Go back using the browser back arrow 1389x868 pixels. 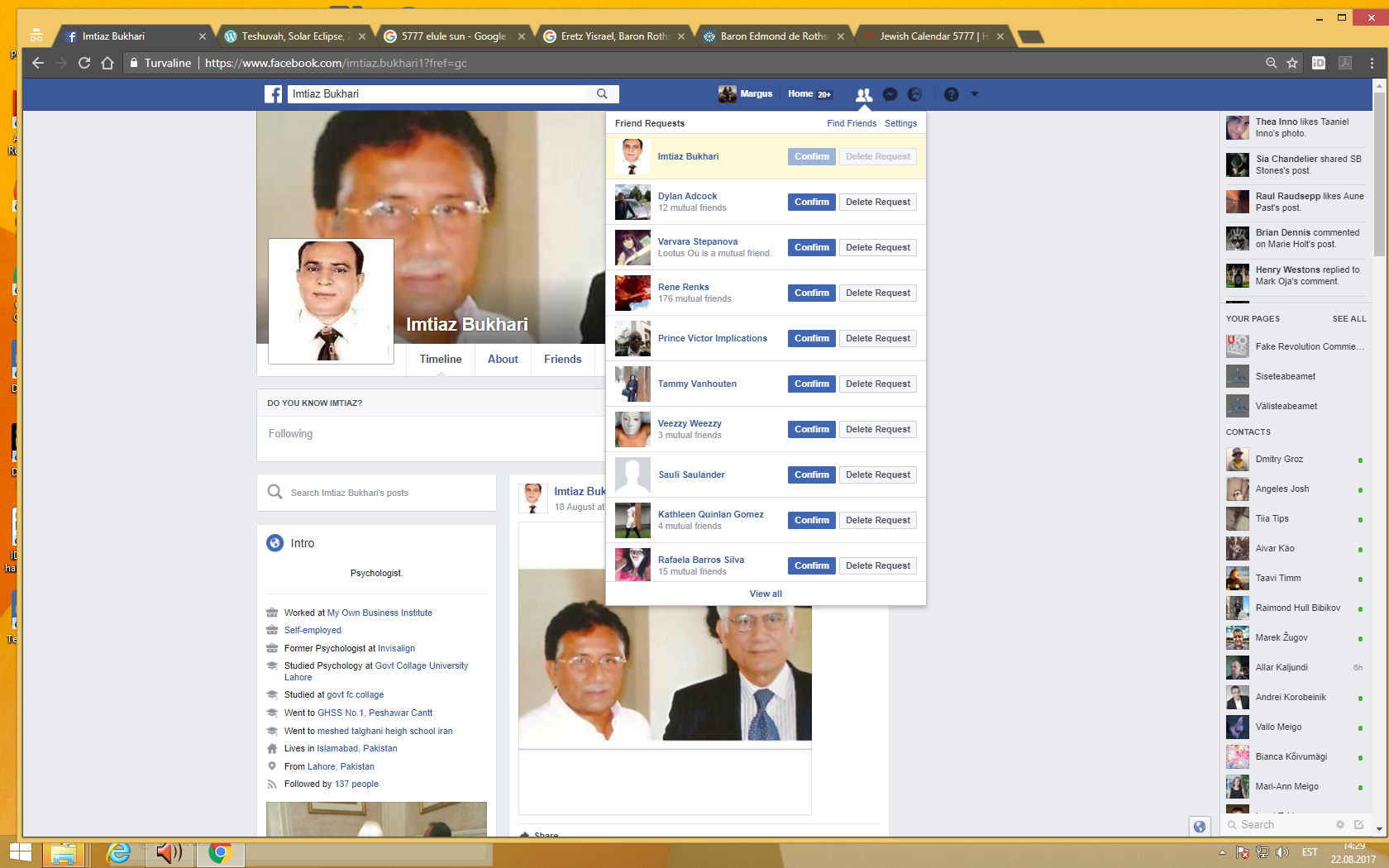coord(38,63)
